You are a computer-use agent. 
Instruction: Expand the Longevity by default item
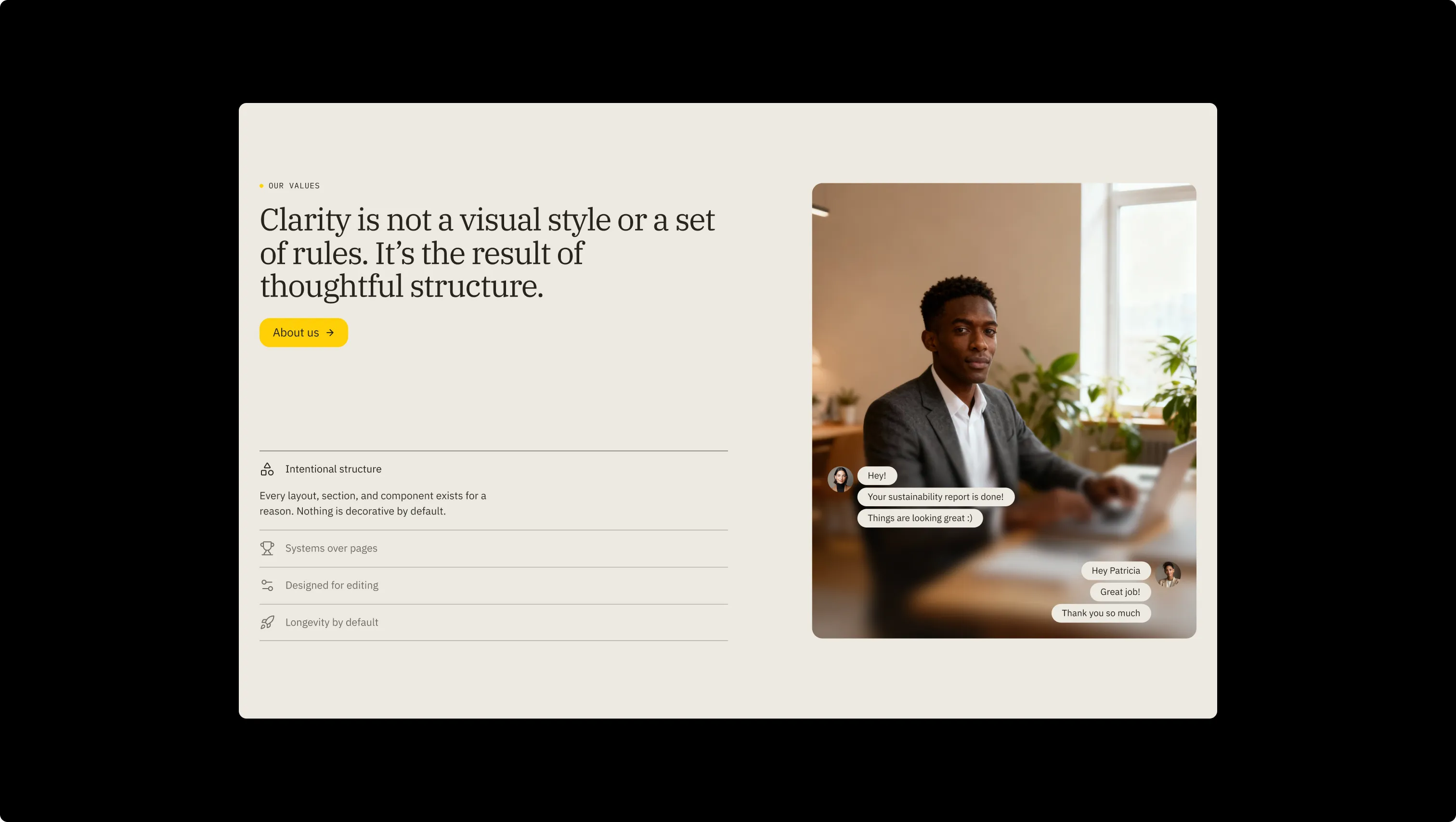point(494,622)
